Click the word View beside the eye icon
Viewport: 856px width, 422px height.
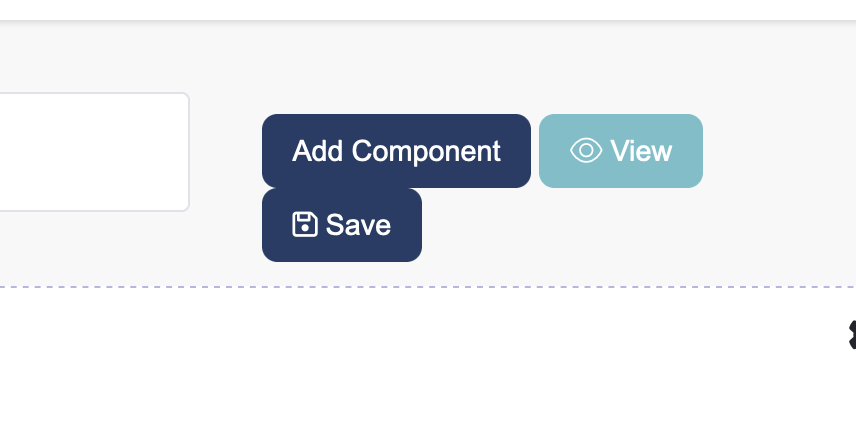[641, 151]
